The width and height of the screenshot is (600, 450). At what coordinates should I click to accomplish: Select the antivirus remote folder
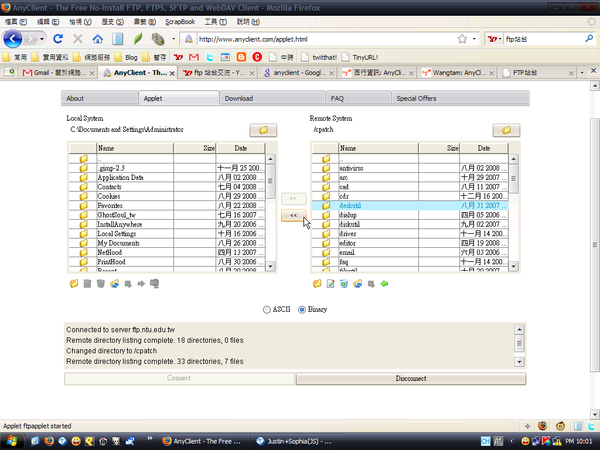pyautogui.click(x=410, y=168)
